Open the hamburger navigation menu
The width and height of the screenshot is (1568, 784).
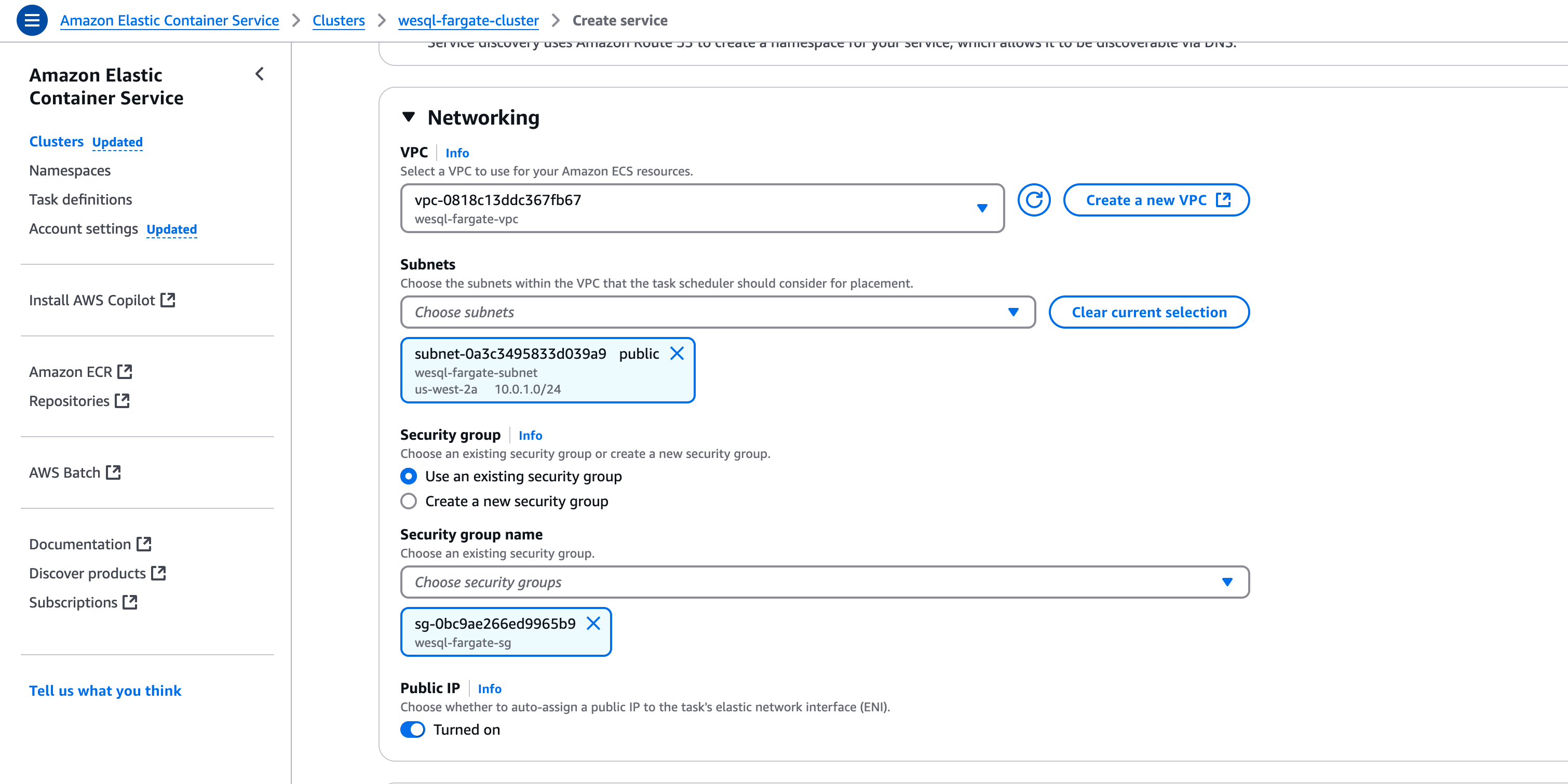[x=32, y=20]
